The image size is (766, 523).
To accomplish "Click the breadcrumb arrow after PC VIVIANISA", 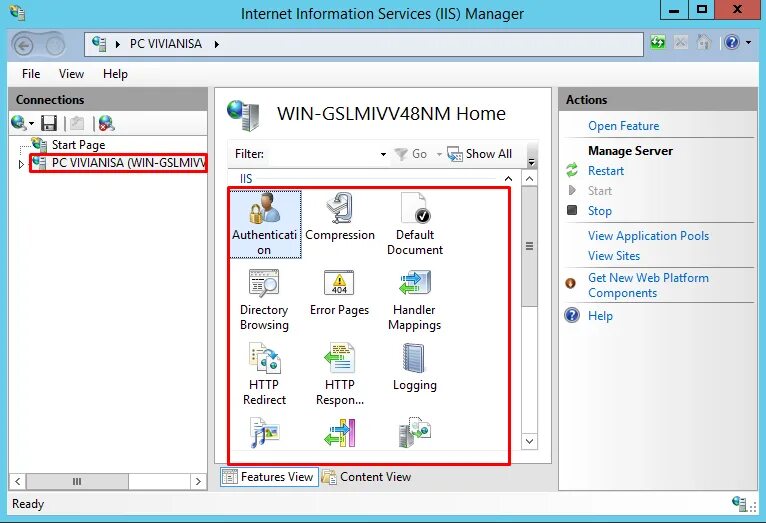I will 216,44.
